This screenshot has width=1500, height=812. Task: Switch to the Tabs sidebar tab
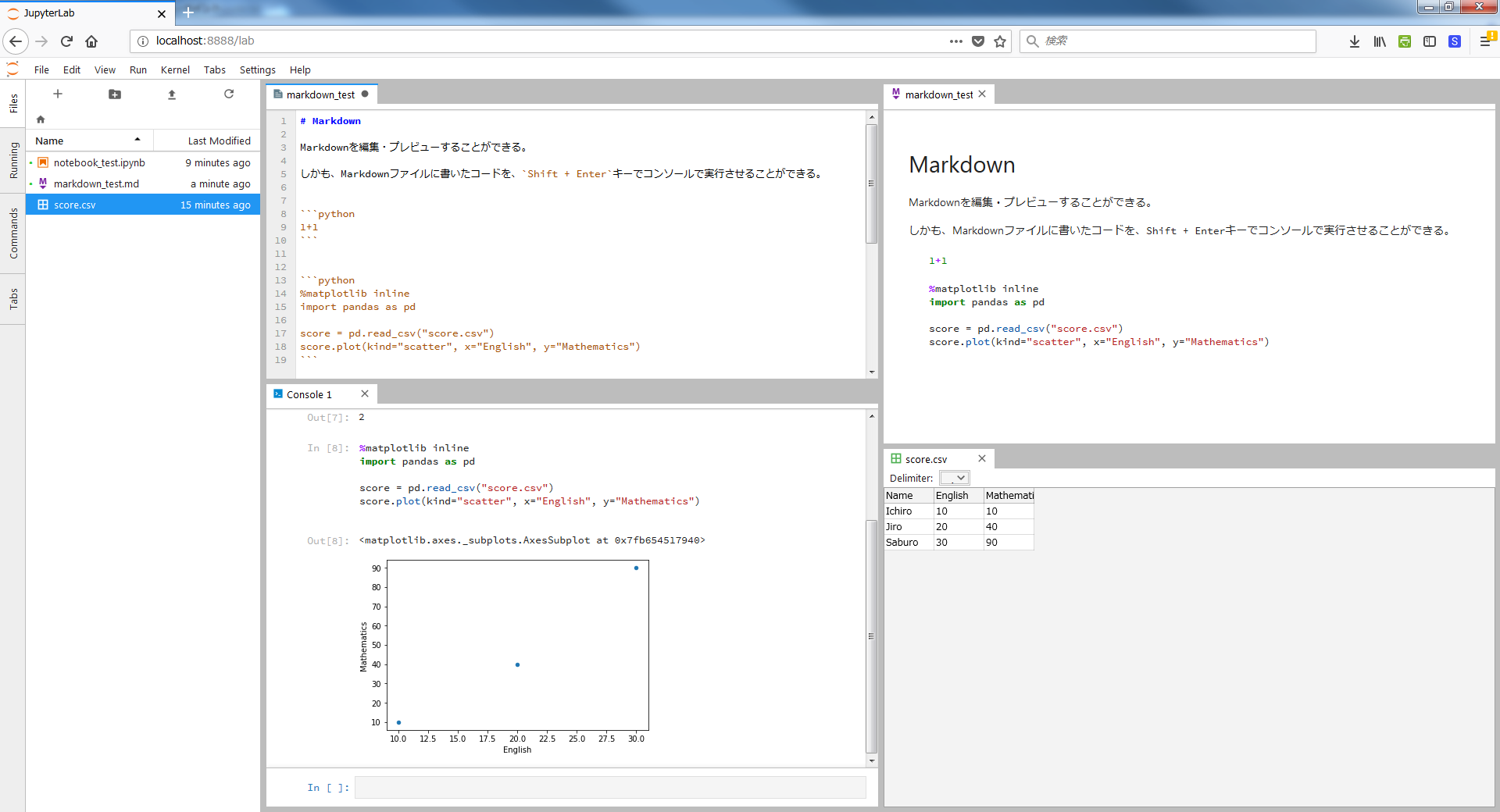pos(13,299)
